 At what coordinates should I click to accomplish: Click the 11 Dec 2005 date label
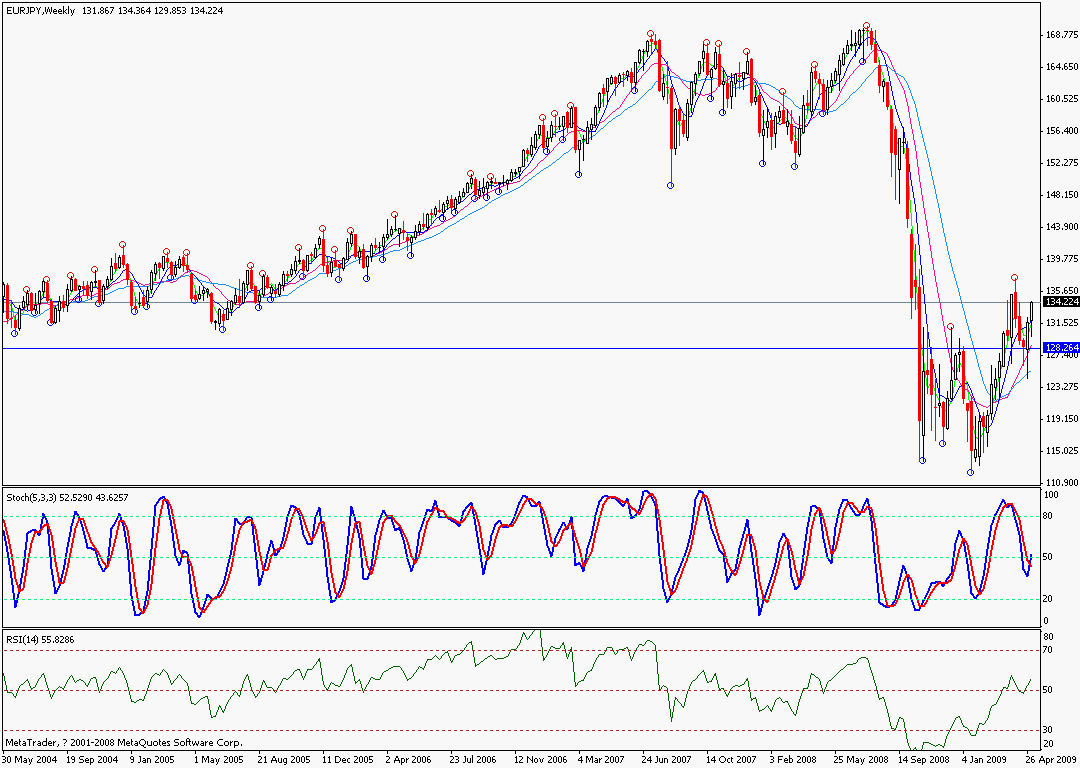point(348,760)
